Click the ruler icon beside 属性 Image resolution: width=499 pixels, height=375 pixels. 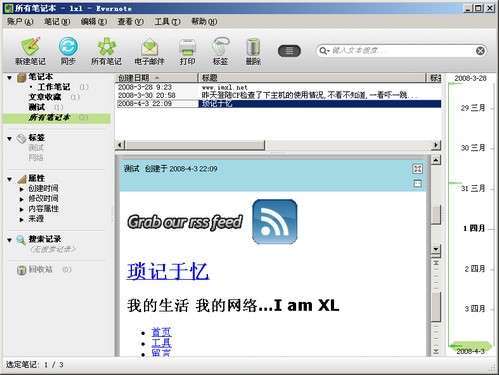pos(22,179)
